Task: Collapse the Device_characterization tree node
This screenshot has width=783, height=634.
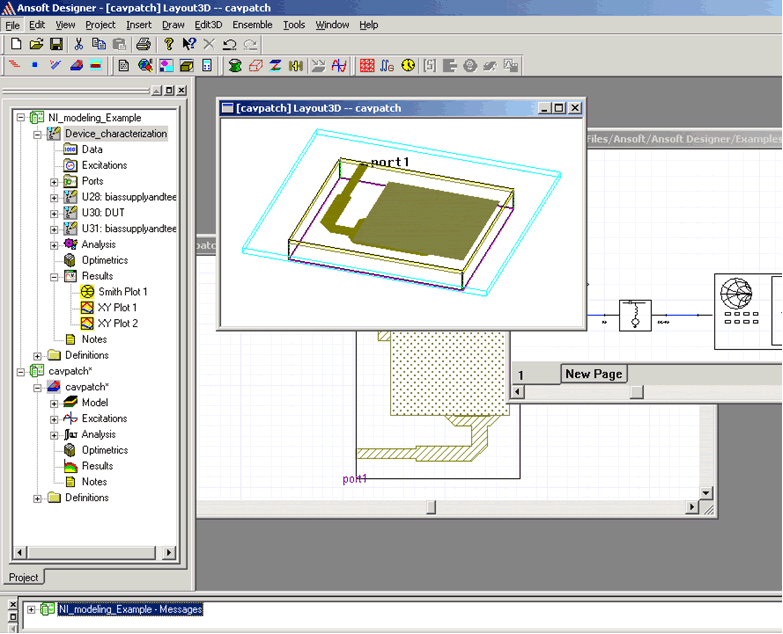Action: click(37, 134)
